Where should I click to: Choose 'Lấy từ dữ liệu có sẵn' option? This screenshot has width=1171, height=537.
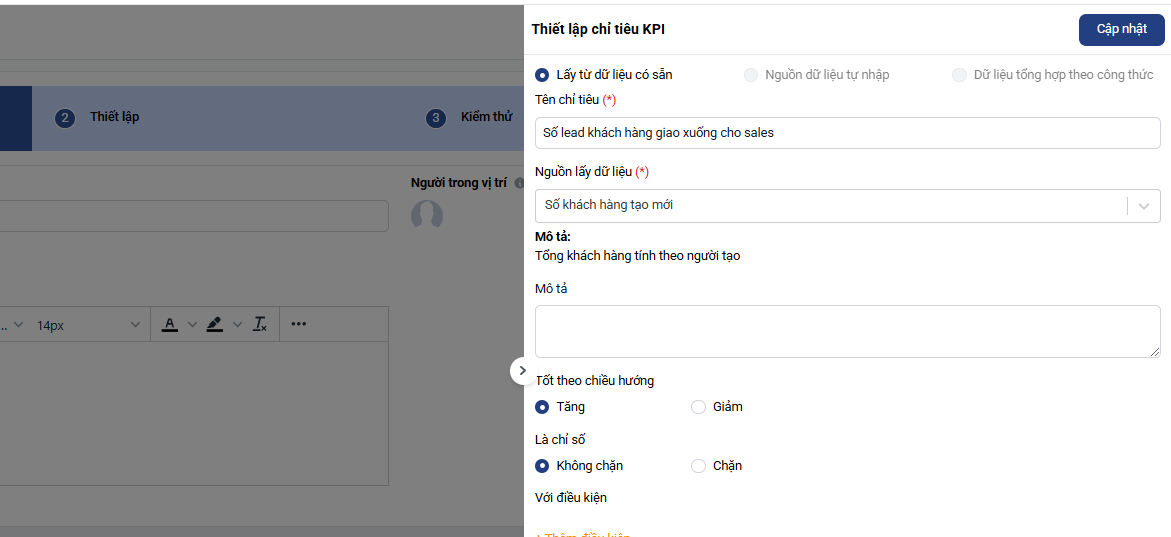pos(542,75)
